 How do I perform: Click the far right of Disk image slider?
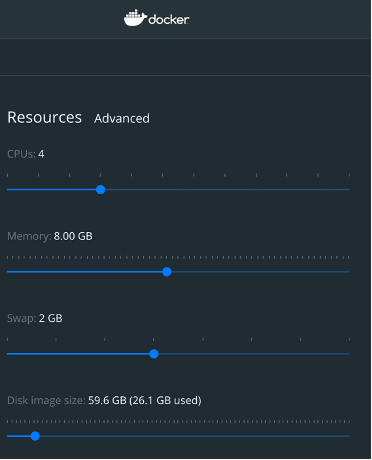click(x=349, y=436)
